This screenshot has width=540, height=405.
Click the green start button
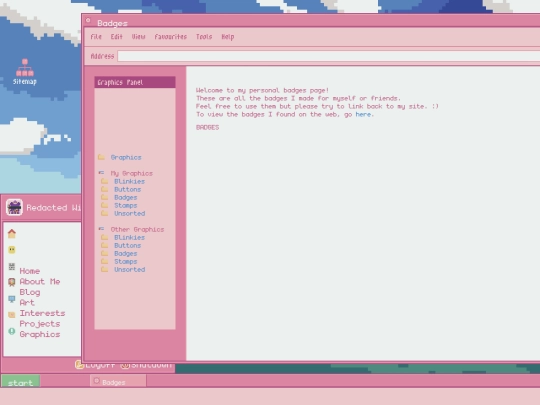pos(21,381)
